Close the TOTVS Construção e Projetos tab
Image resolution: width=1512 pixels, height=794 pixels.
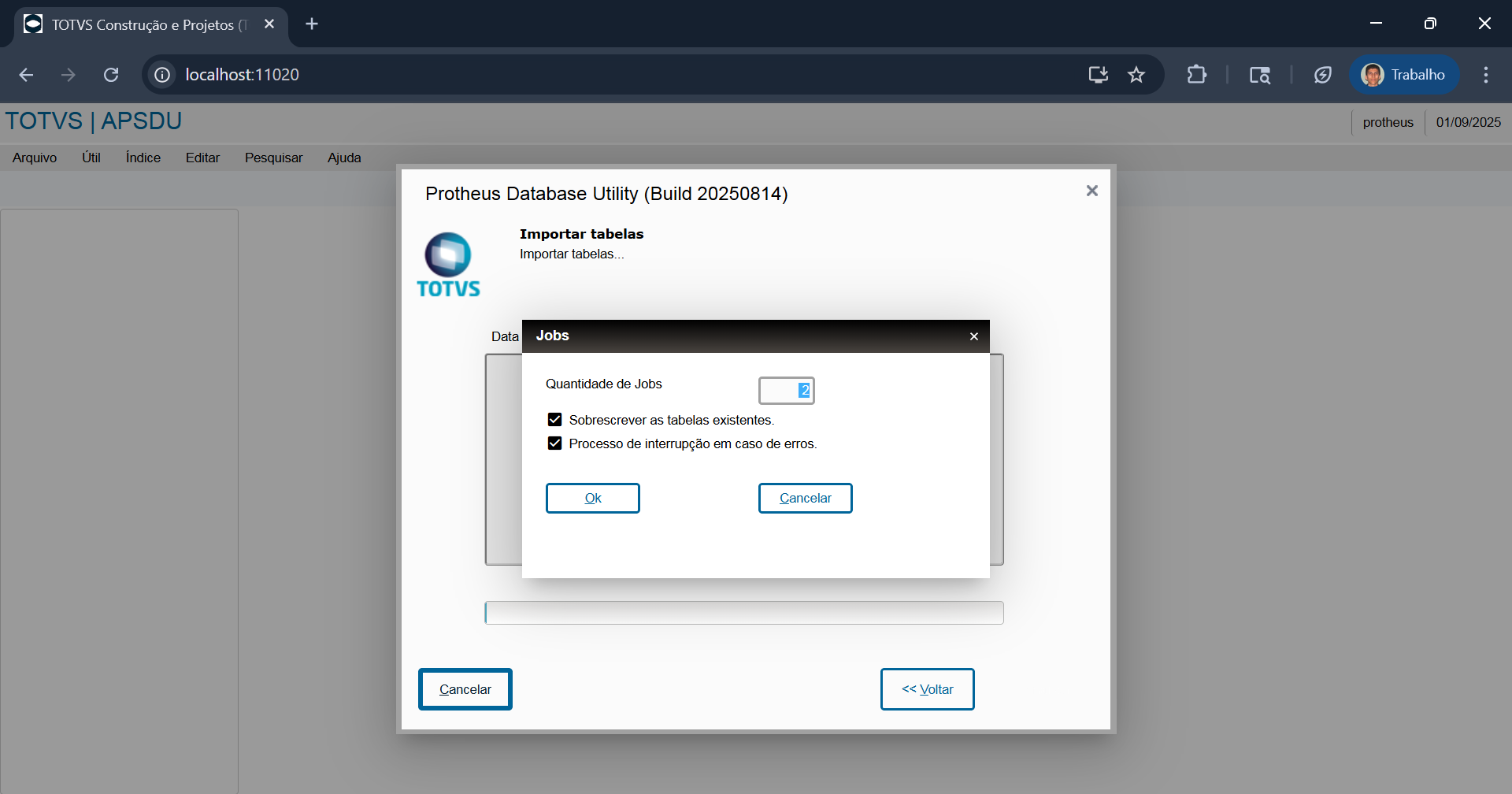pos(269,24)
